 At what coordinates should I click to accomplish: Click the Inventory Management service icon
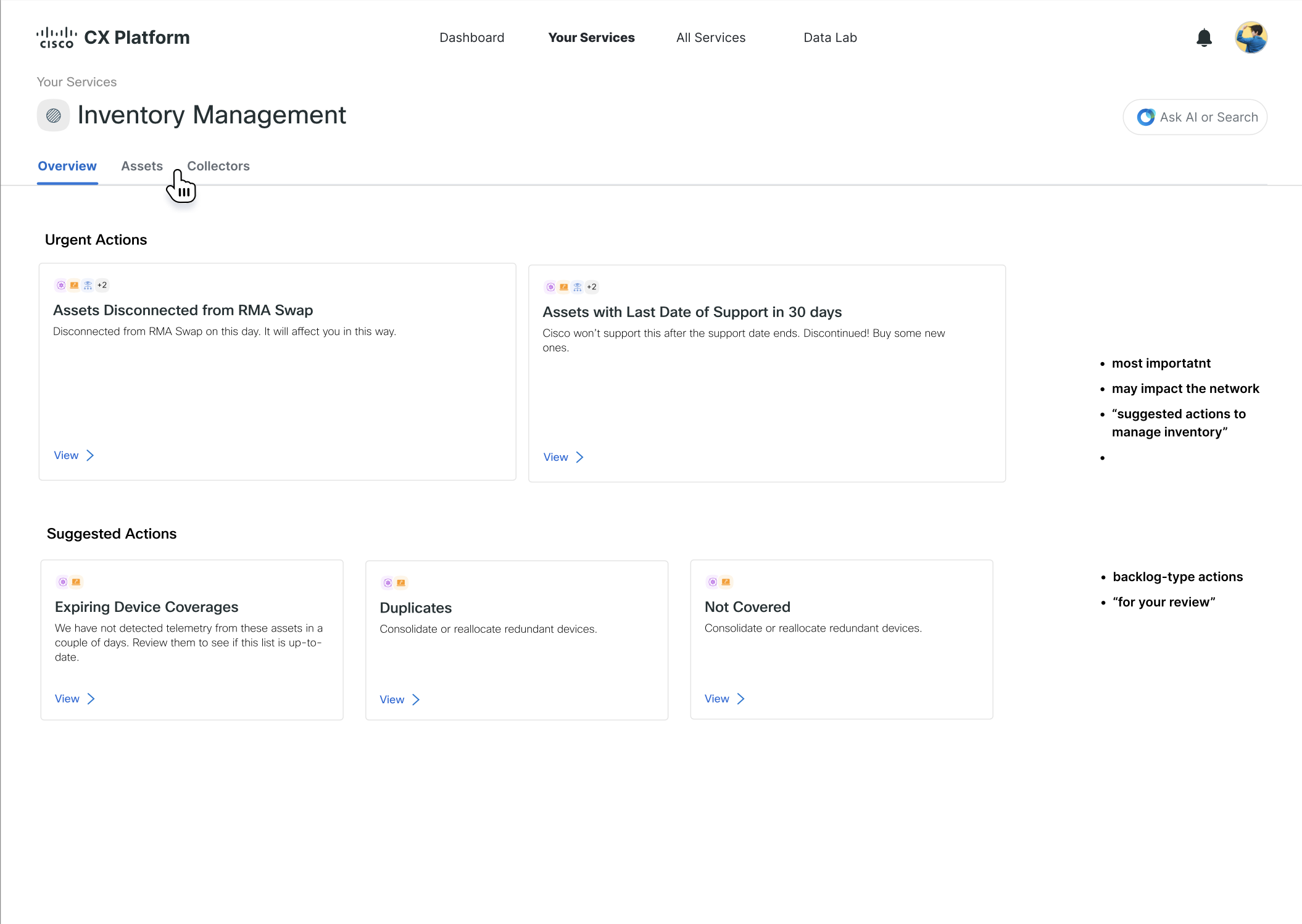pyautogui.click(x=54, y=115)
